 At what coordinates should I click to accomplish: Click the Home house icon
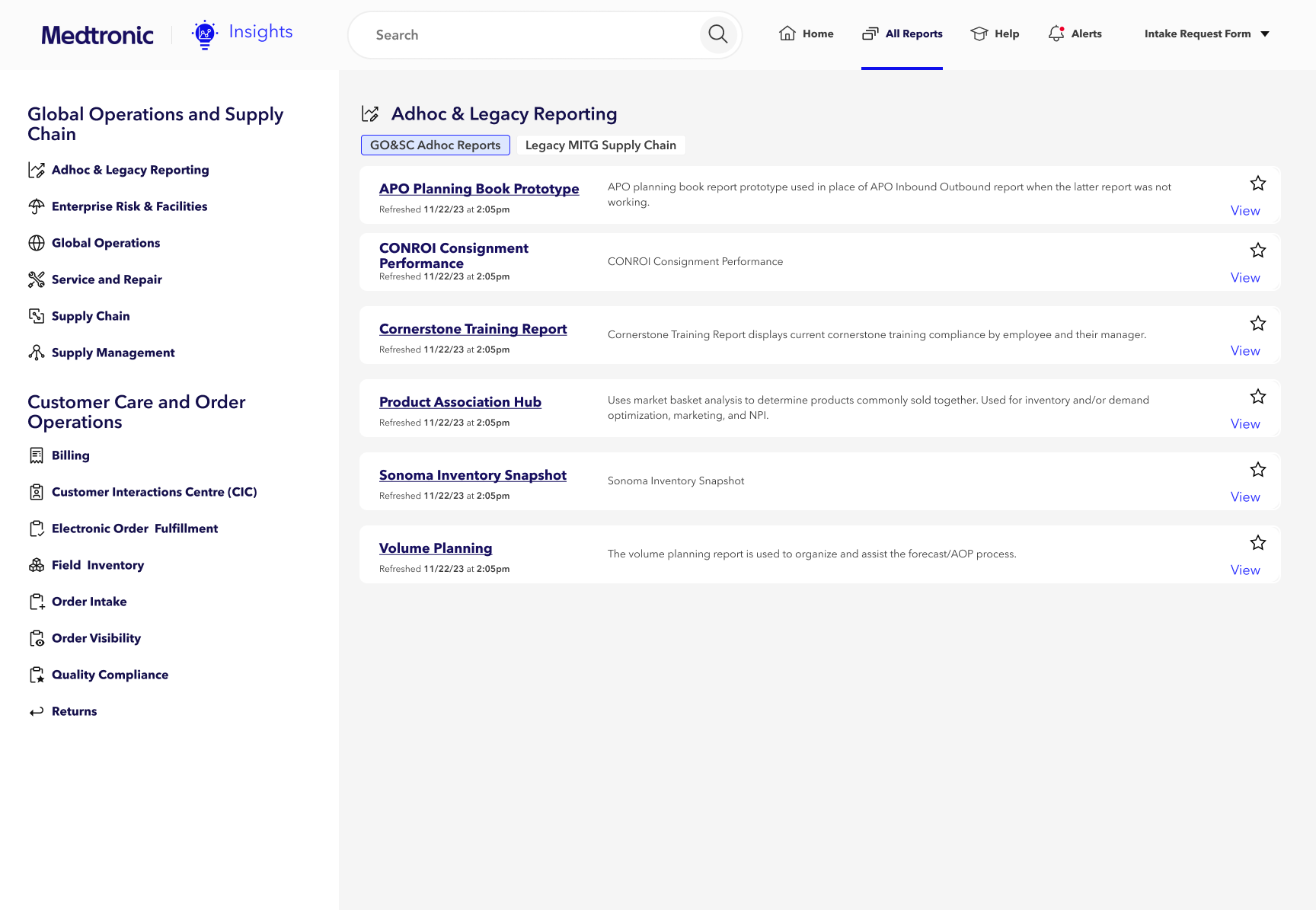(x=787, y=34)
